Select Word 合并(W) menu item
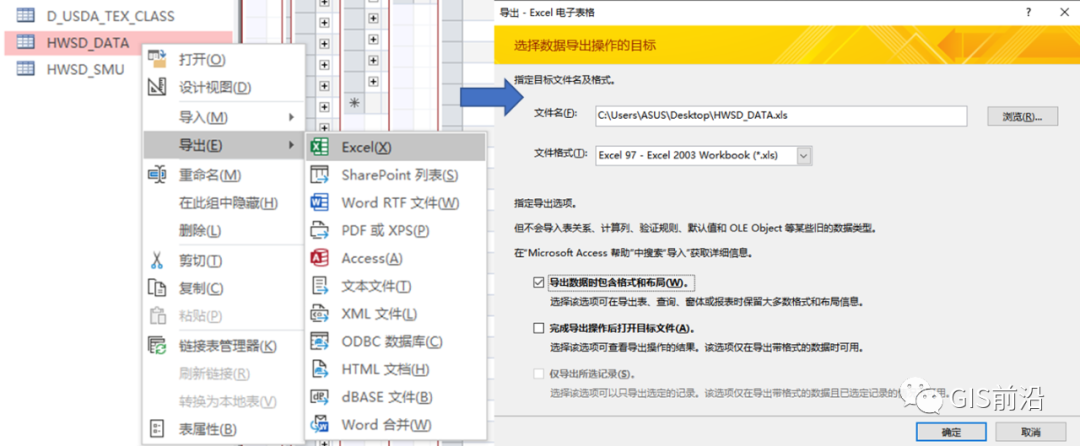The width and height of the screenshot is (1080, 446). (x=396, y=425)
